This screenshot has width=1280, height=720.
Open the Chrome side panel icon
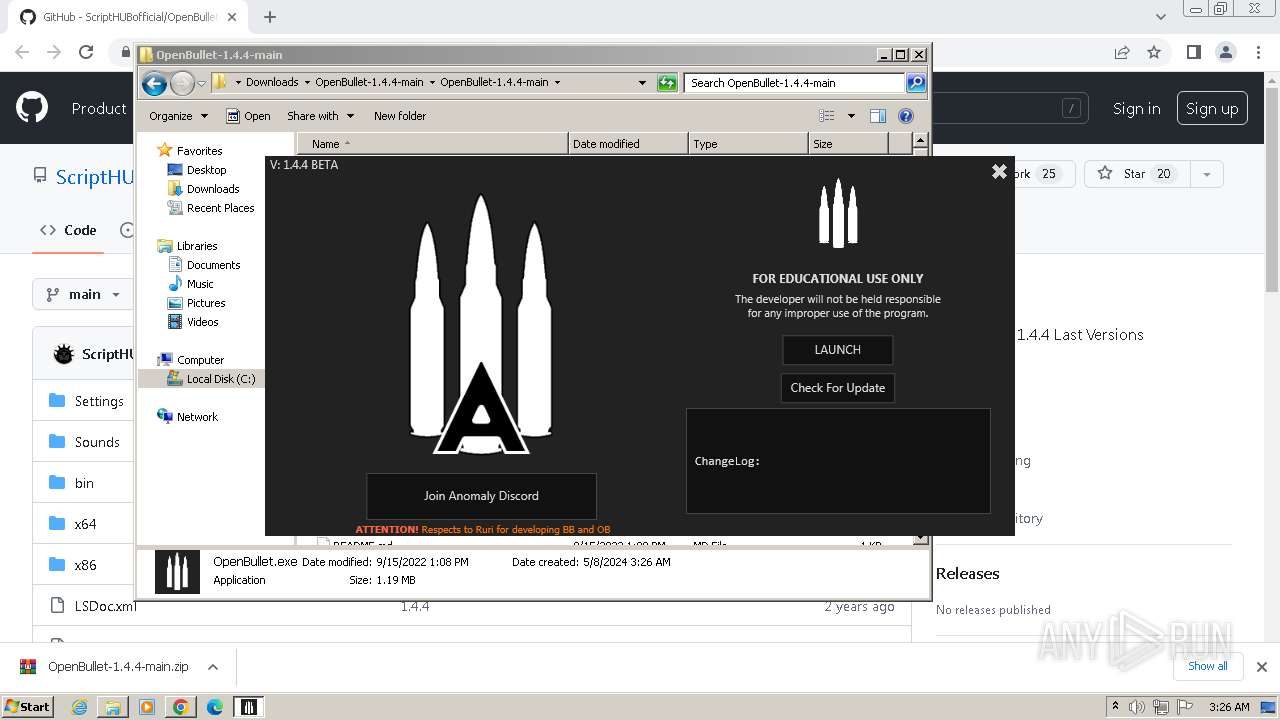click(1193, 52)
